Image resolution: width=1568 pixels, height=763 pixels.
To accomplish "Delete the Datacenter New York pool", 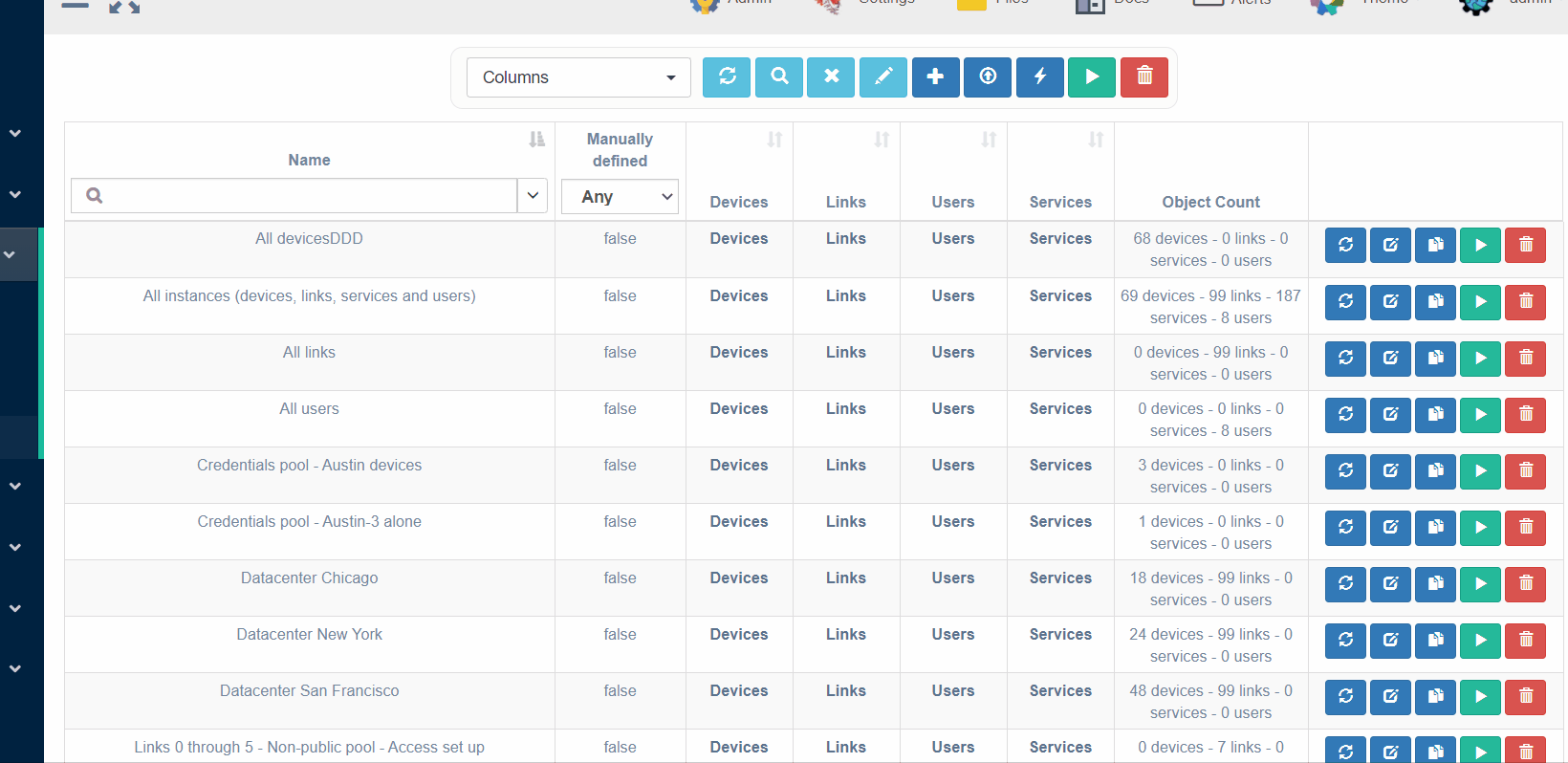I will tap(1526, 641).
